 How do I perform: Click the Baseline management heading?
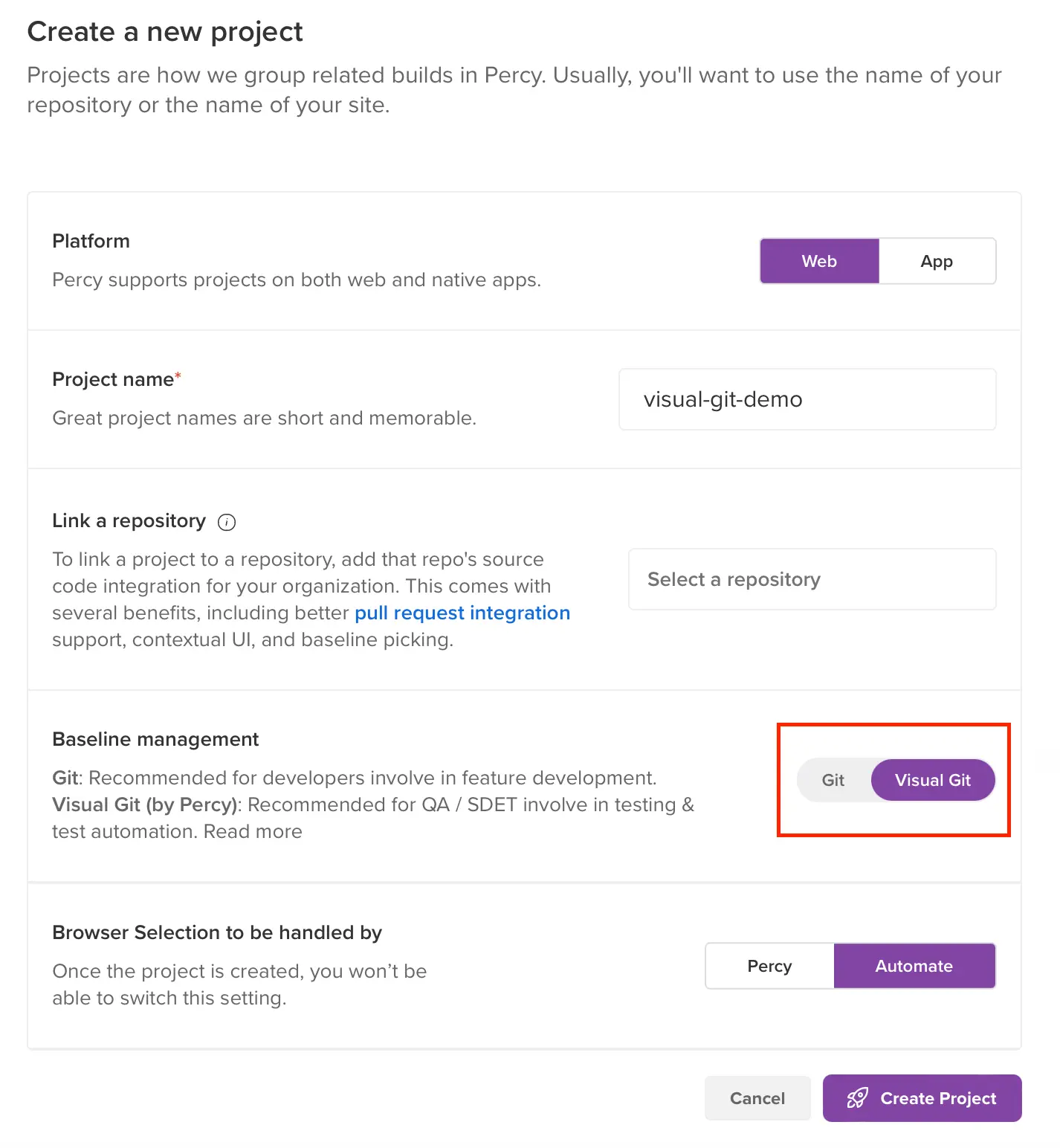(x=155, y=739)
